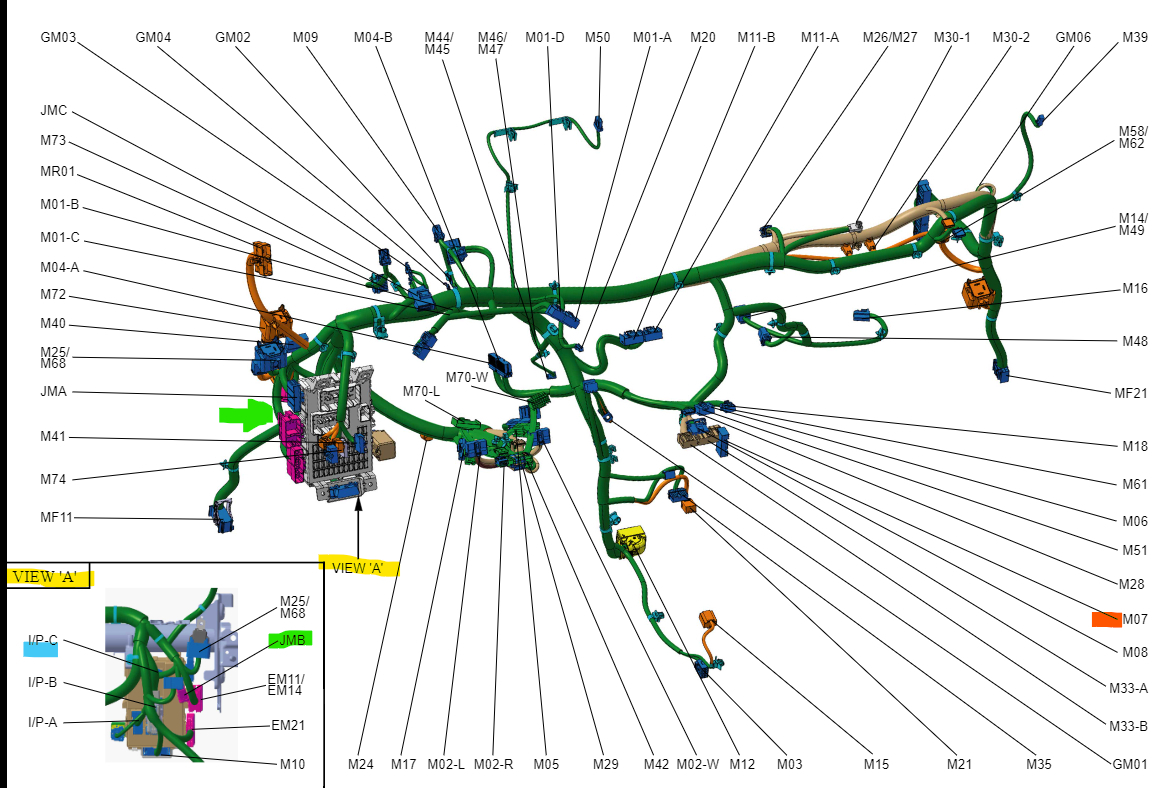Click the M73 label
Screen dimensions: 1172x788
(x=53, y=141)
